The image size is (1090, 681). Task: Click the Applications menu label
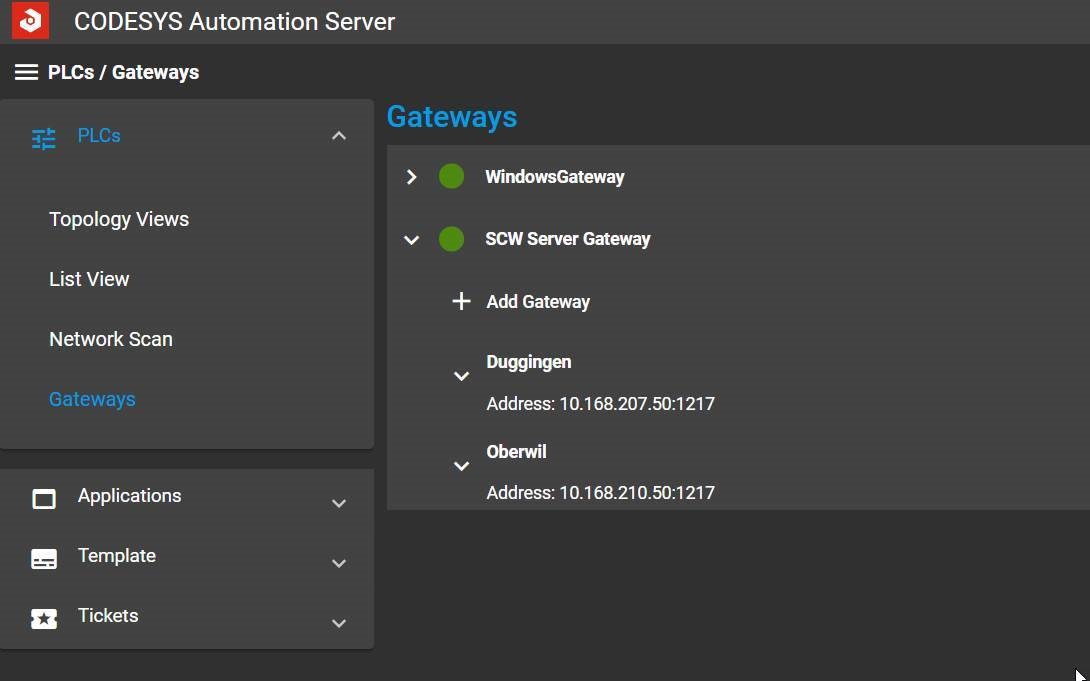129,495
